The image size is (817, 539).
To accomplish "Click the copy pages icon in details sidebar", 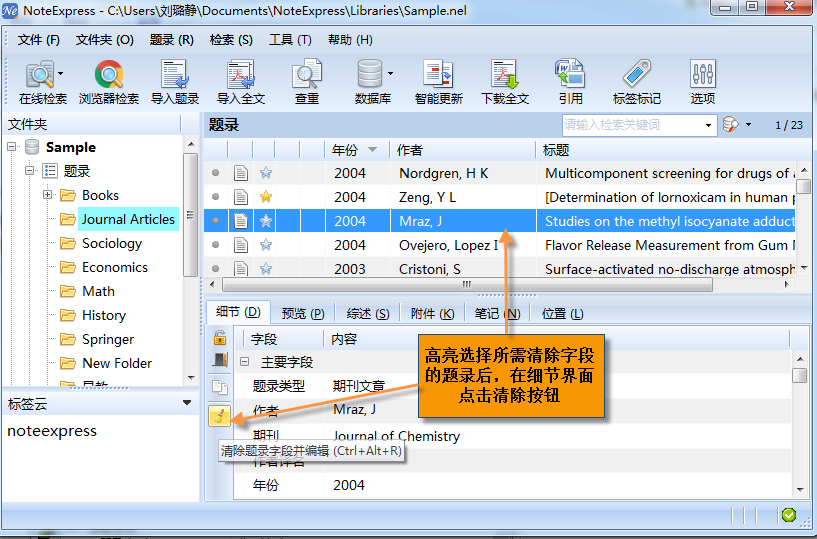I will [220, 387].
